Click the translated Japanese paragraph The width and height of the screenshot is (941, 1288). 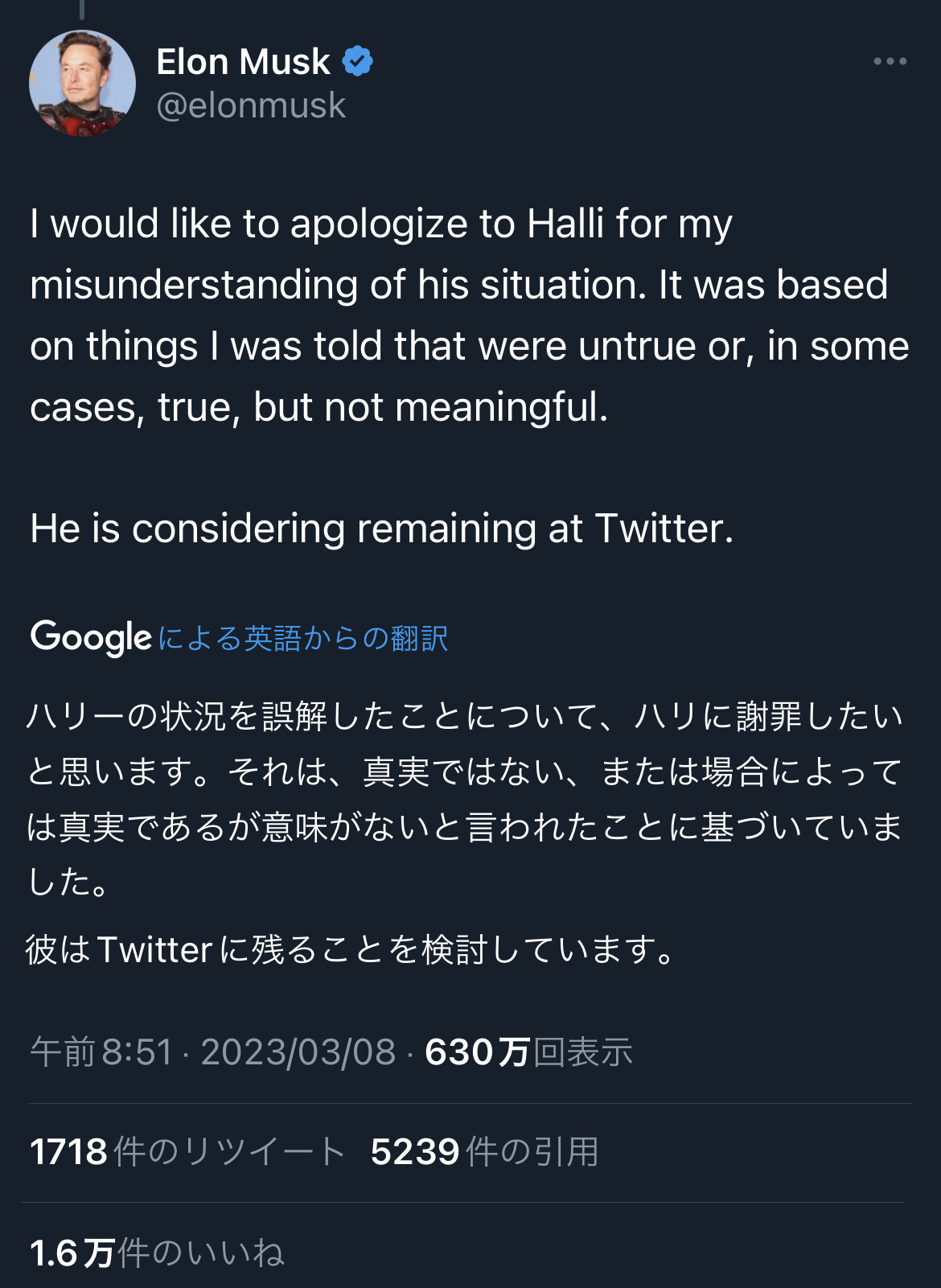tap(465, 799)
